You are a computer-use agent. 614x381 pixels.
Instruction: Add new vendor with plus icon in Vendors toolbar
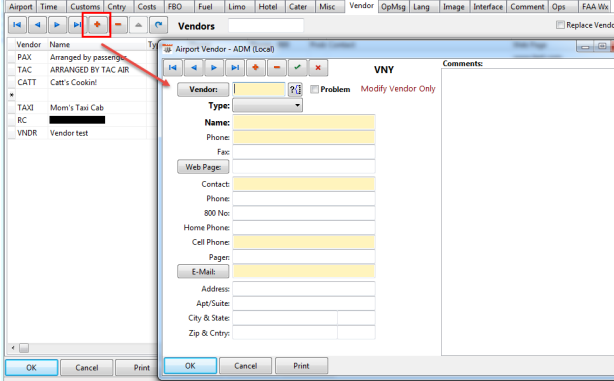pyautogui.click(x=97, y=25)
